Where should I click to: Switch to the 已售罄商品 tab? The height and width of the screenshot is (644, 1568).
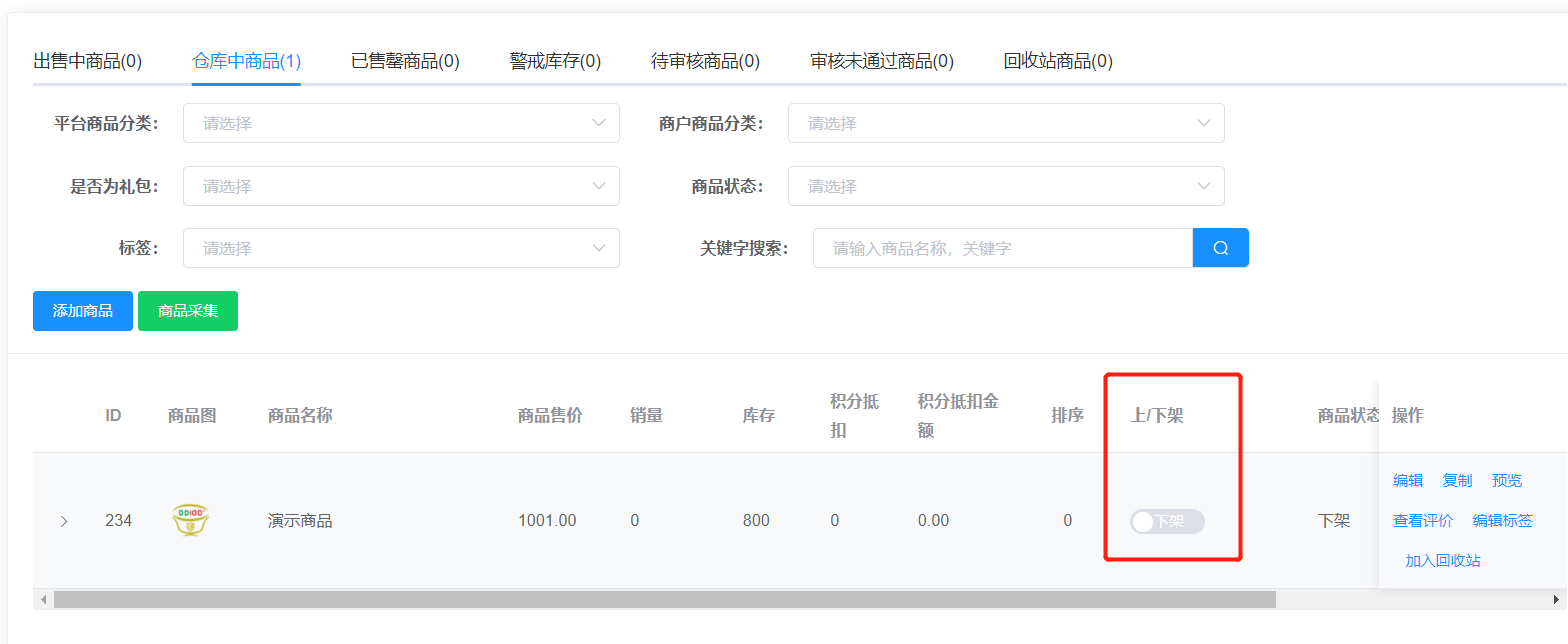pyautogui.click(x=405, y=61)
